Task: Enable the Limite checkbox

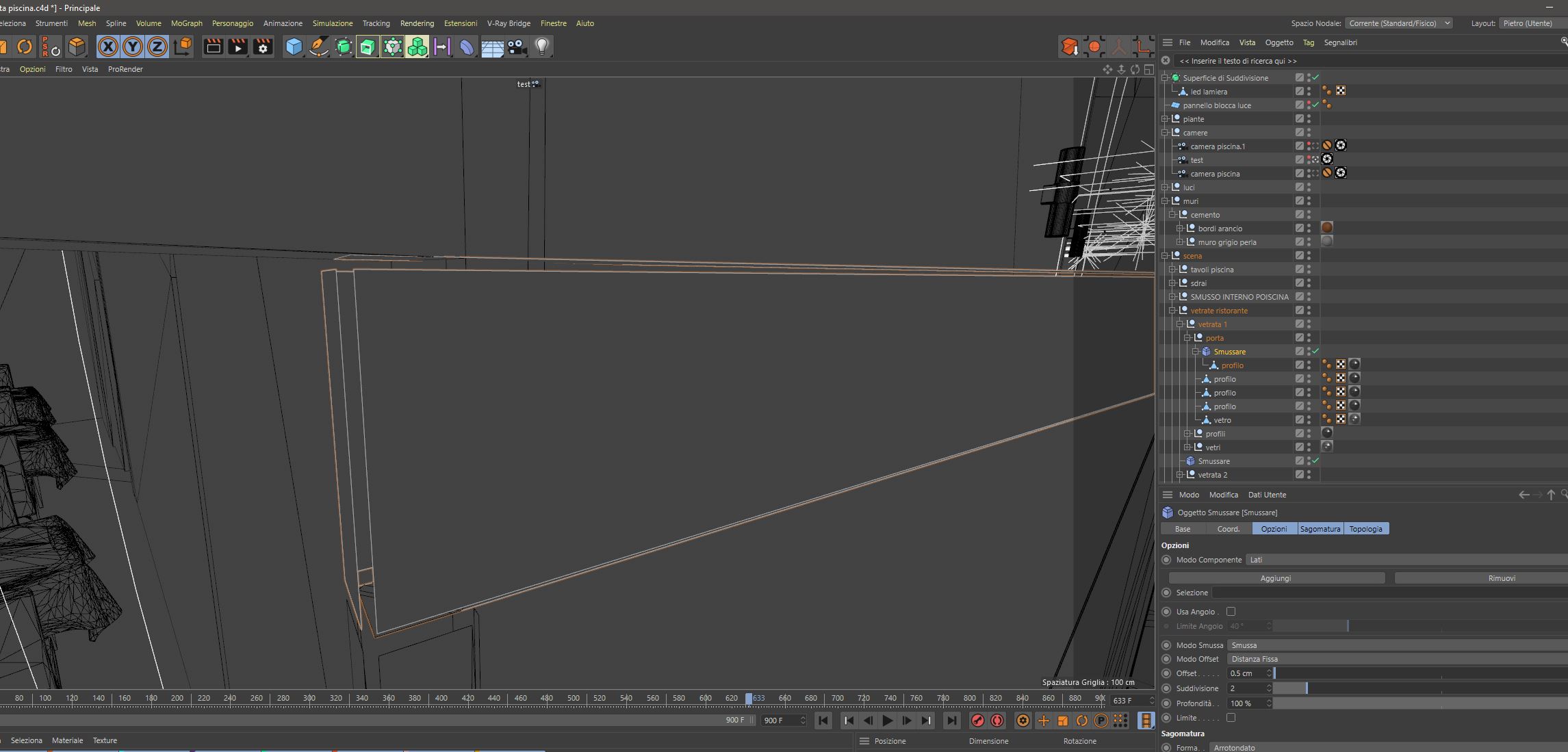Action: pyautogui.click(x=1231, y=718)
